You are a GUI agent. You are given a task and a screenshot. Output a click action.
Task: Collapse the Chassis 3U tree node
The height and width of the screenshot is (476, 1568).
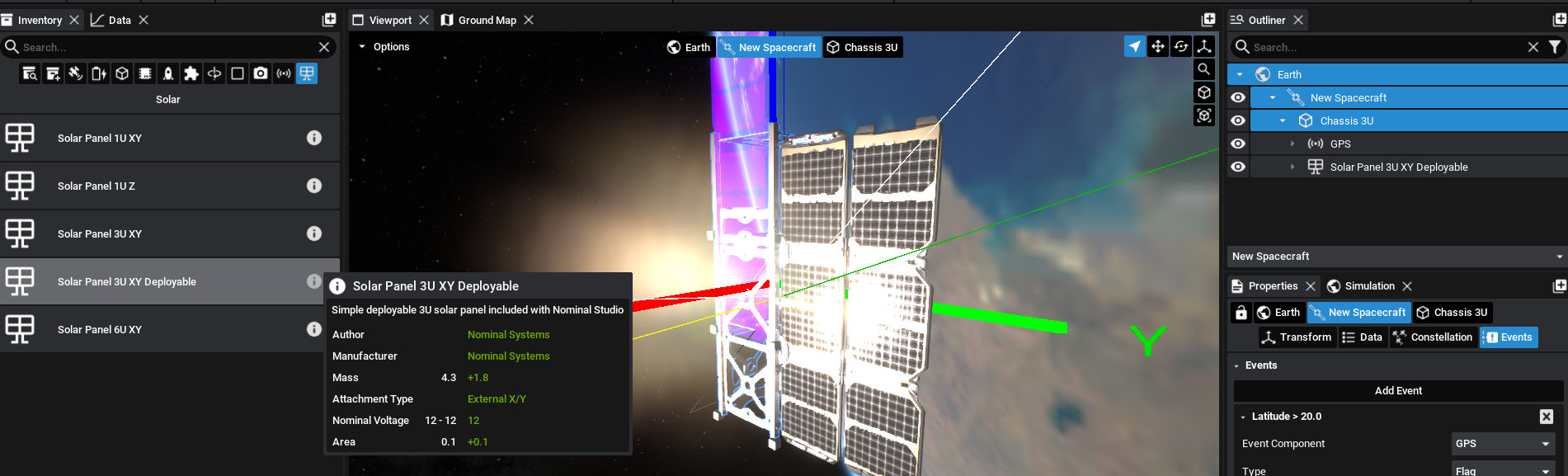click(x=1283, y=120)
